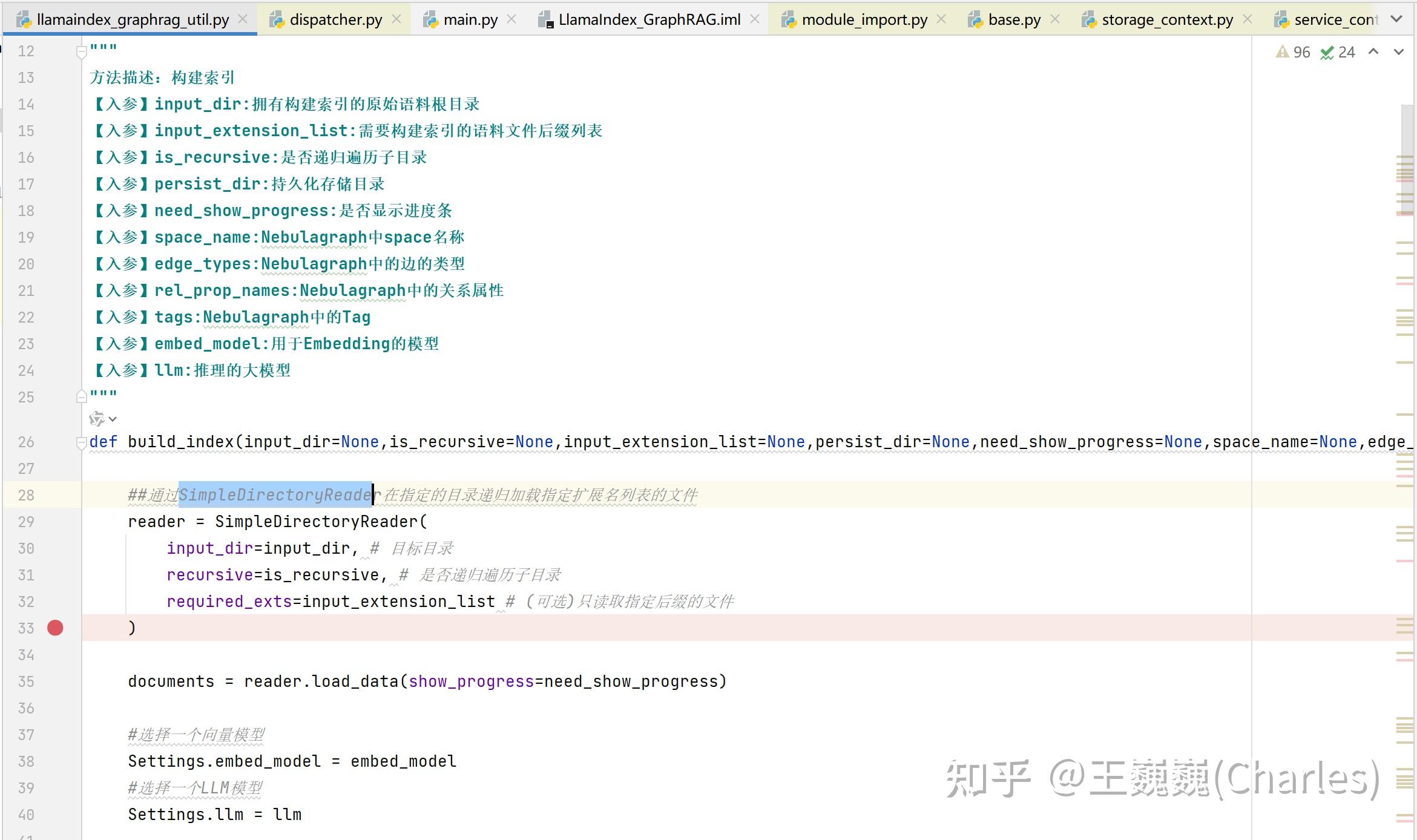Click the green inspections checkmark showing 24
The height and width of the screenshot is (840, 1417).
tap(1327, 52)
